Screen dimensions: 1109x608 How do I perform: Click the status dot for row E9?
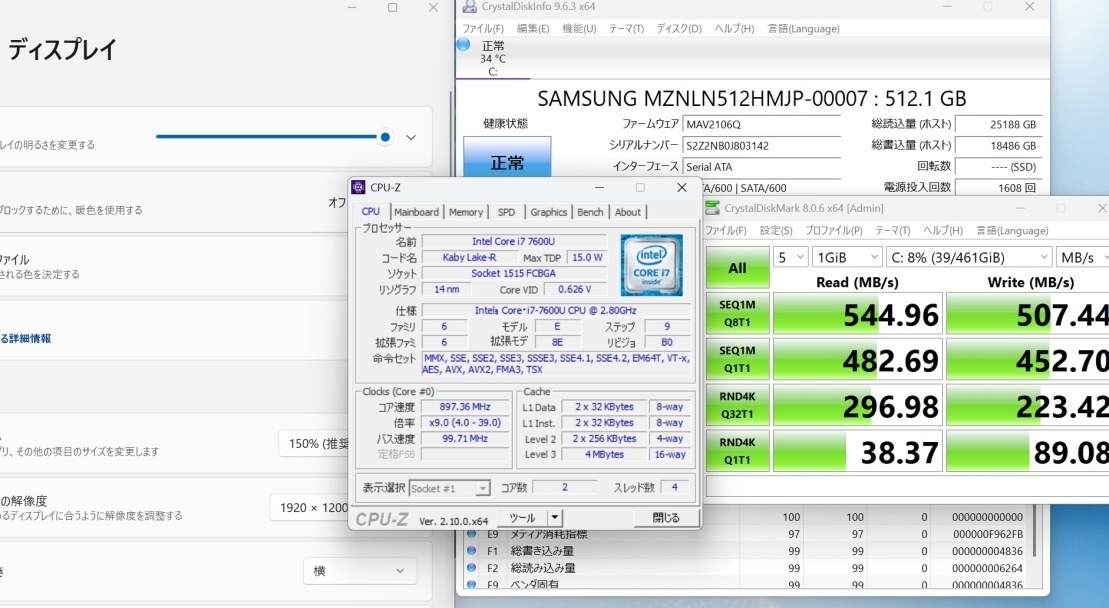pyautogui.click(x=471, y=533)
